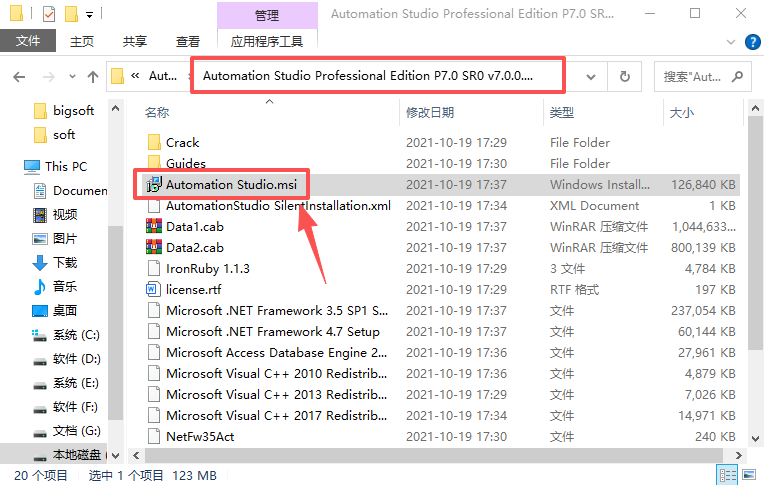Open the 应用程序工具 tab
Screen dimensions: 764x485
267,41
